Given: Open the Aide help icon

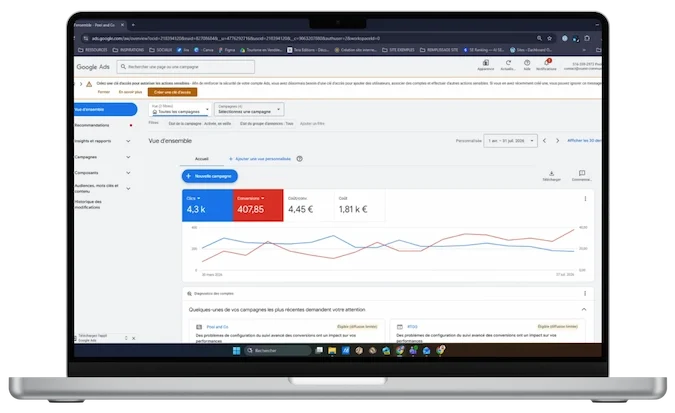Looking at the screenshot, I should click(527, 63).
